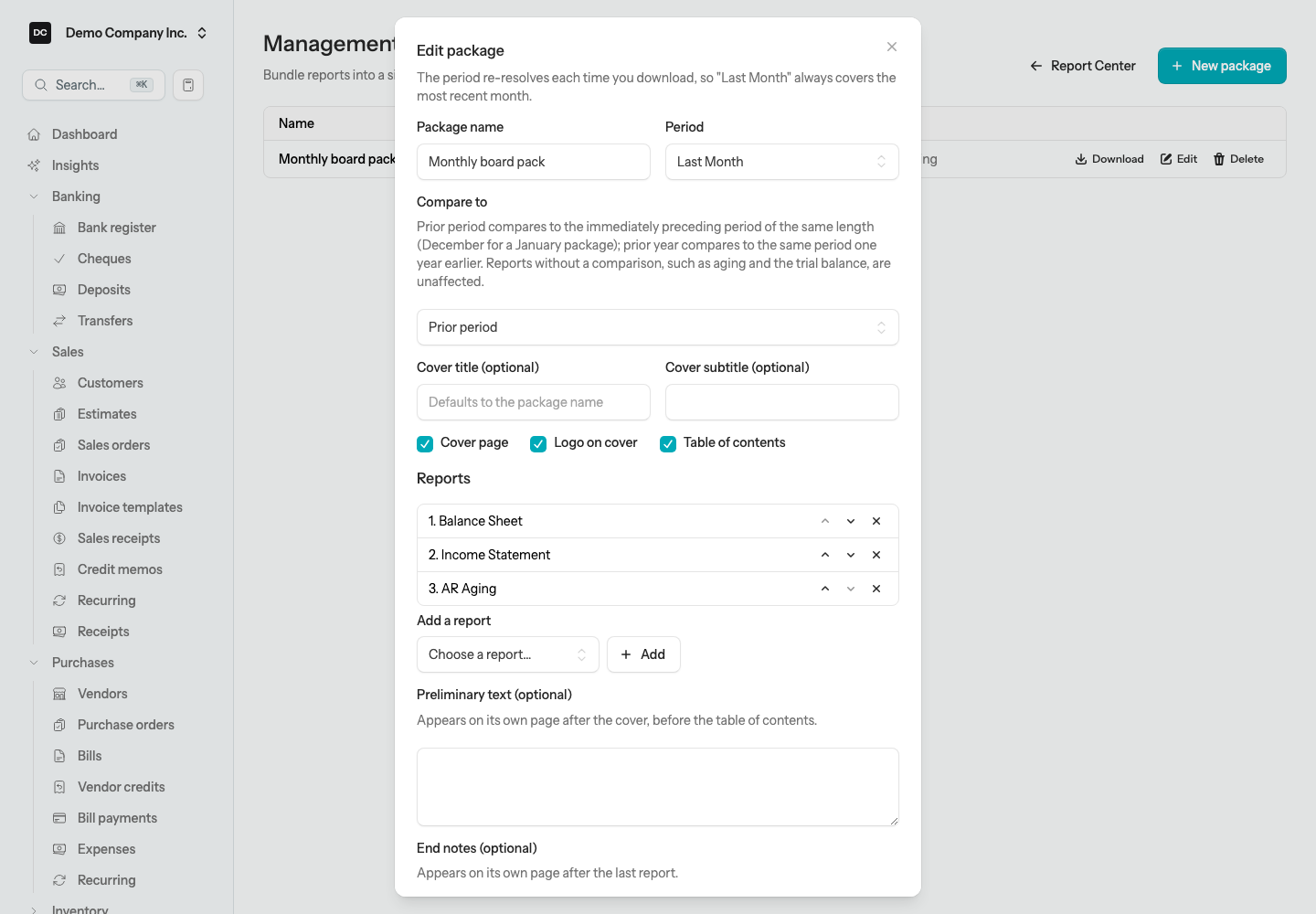Screen dimensions: 1316x914
Task: Uncheck the Cover page checkbox
Action: [x=425, y=443]
